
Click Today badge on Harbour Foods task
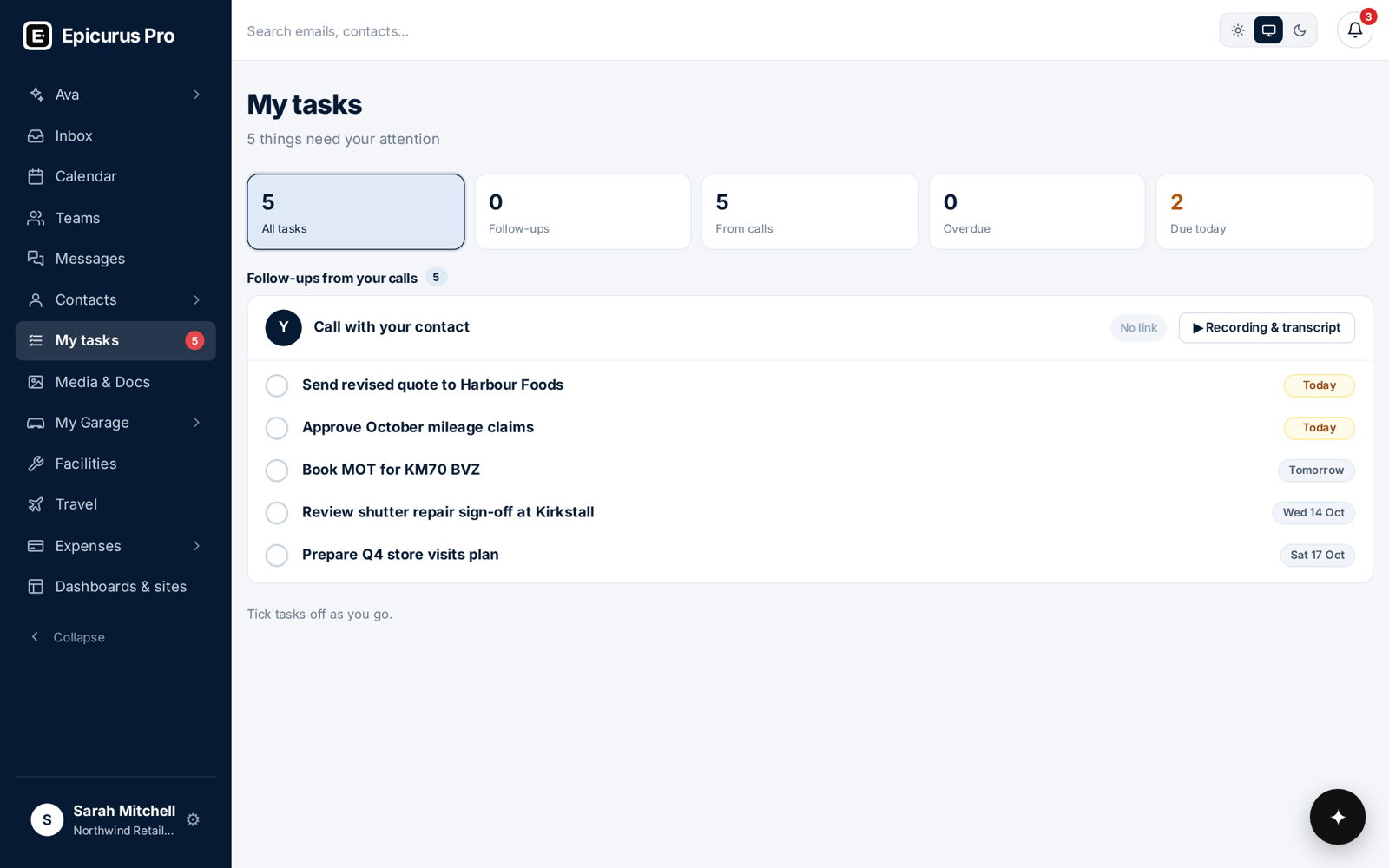pos(1319,385)
